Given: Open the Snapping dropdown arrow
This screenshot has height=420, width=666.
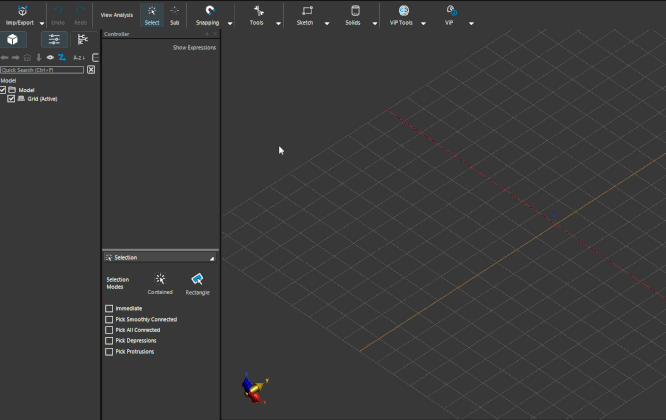Looking at the screenshot, I should (230, 22).
